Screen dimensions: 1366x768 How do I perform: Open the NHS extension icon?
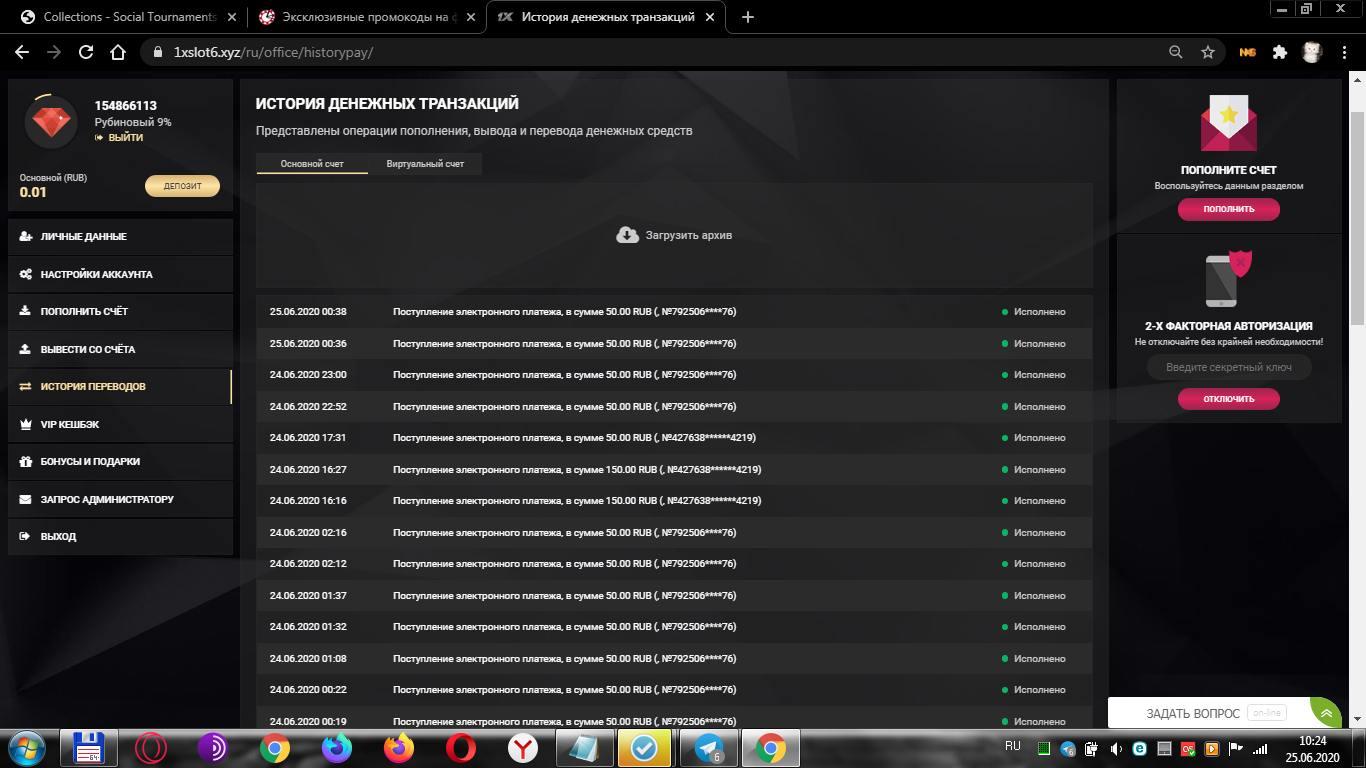(1247, 52)
